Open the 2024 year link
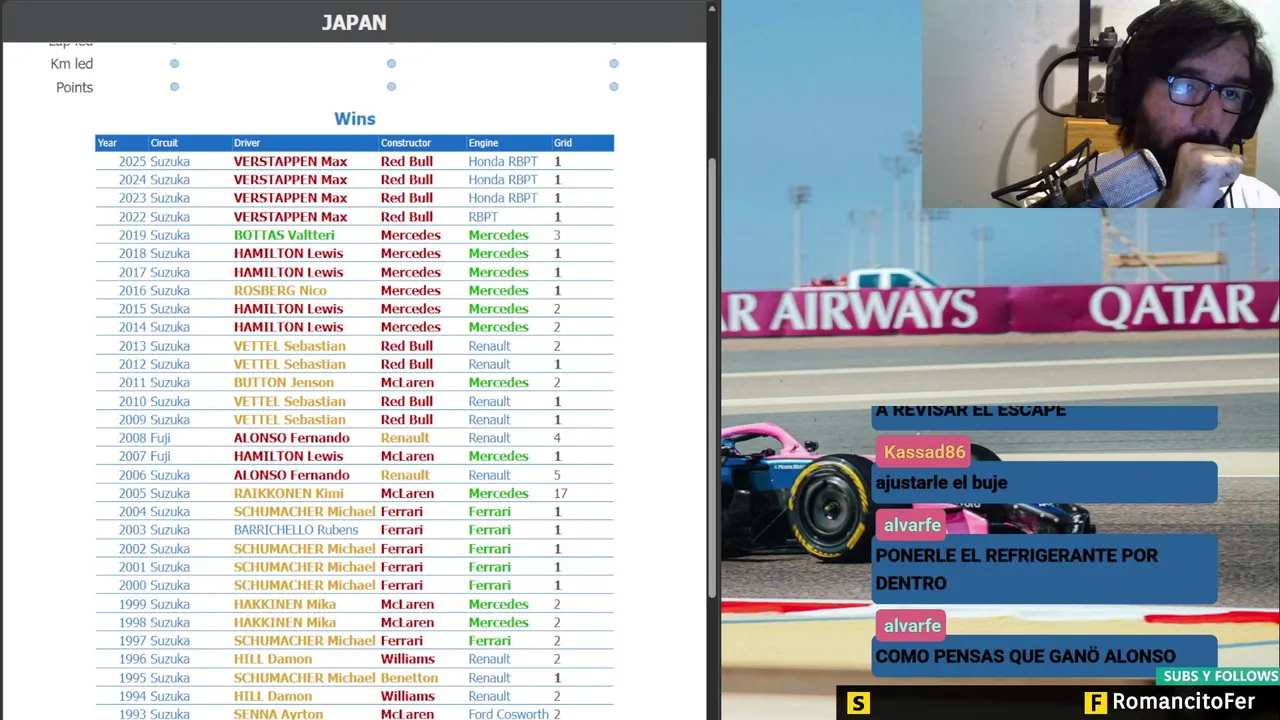This screenshot has height=720, width=1280. pos(132,180)
